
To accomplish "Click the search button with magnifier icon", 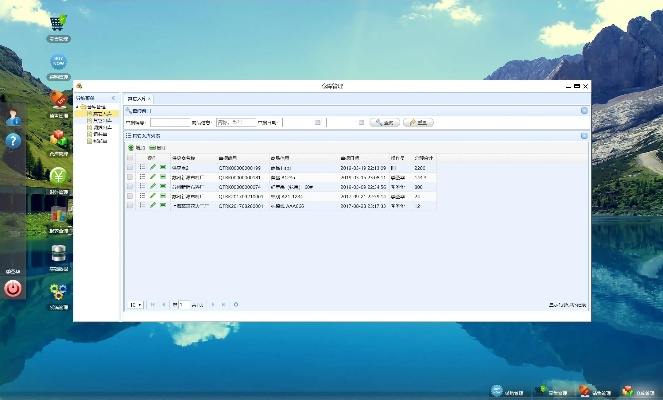I will (x=385, y=123).
